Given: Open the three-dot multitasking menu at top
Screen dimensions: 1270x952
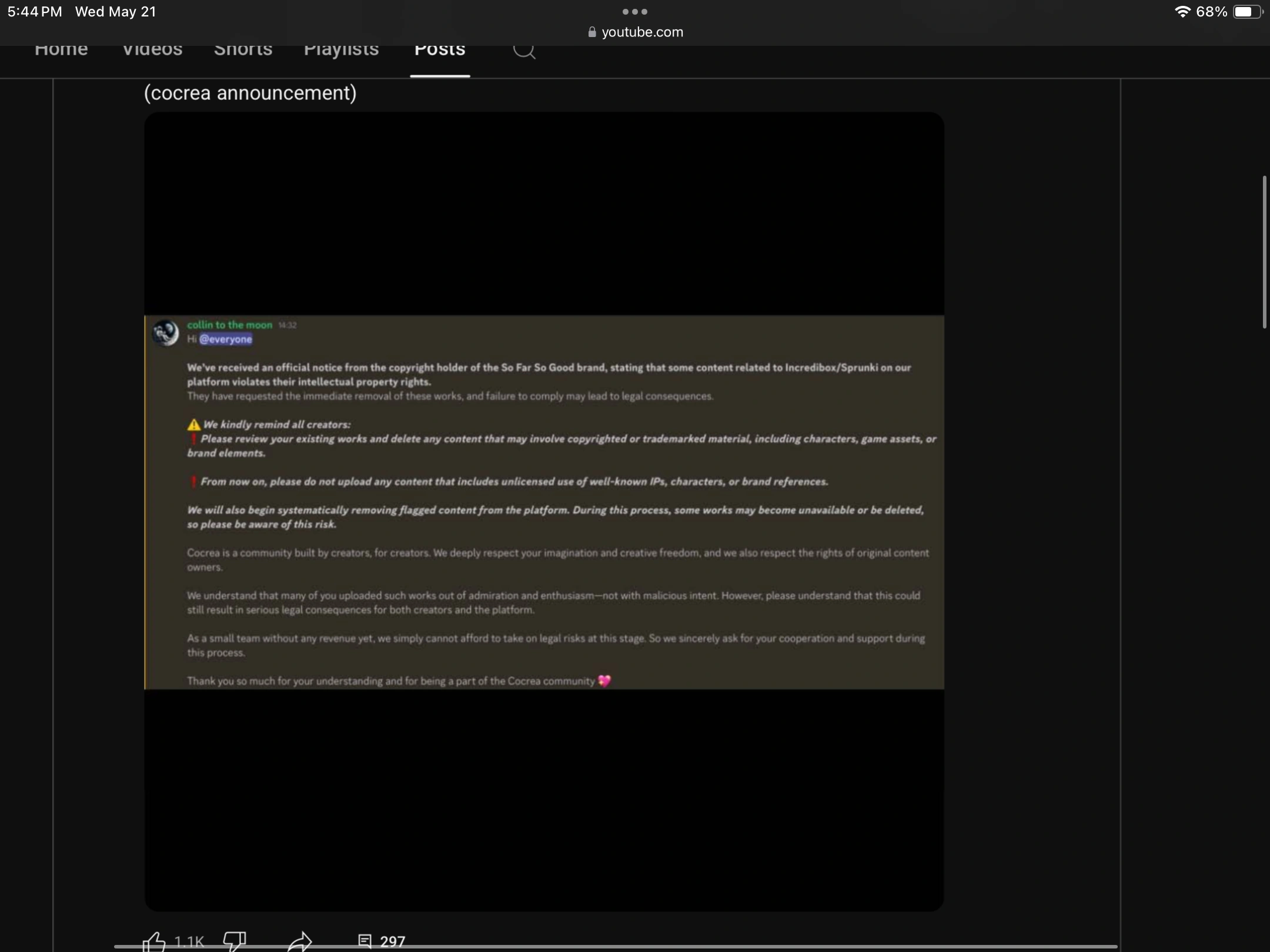Looking at the screenshot, I should tap(635, 12).
